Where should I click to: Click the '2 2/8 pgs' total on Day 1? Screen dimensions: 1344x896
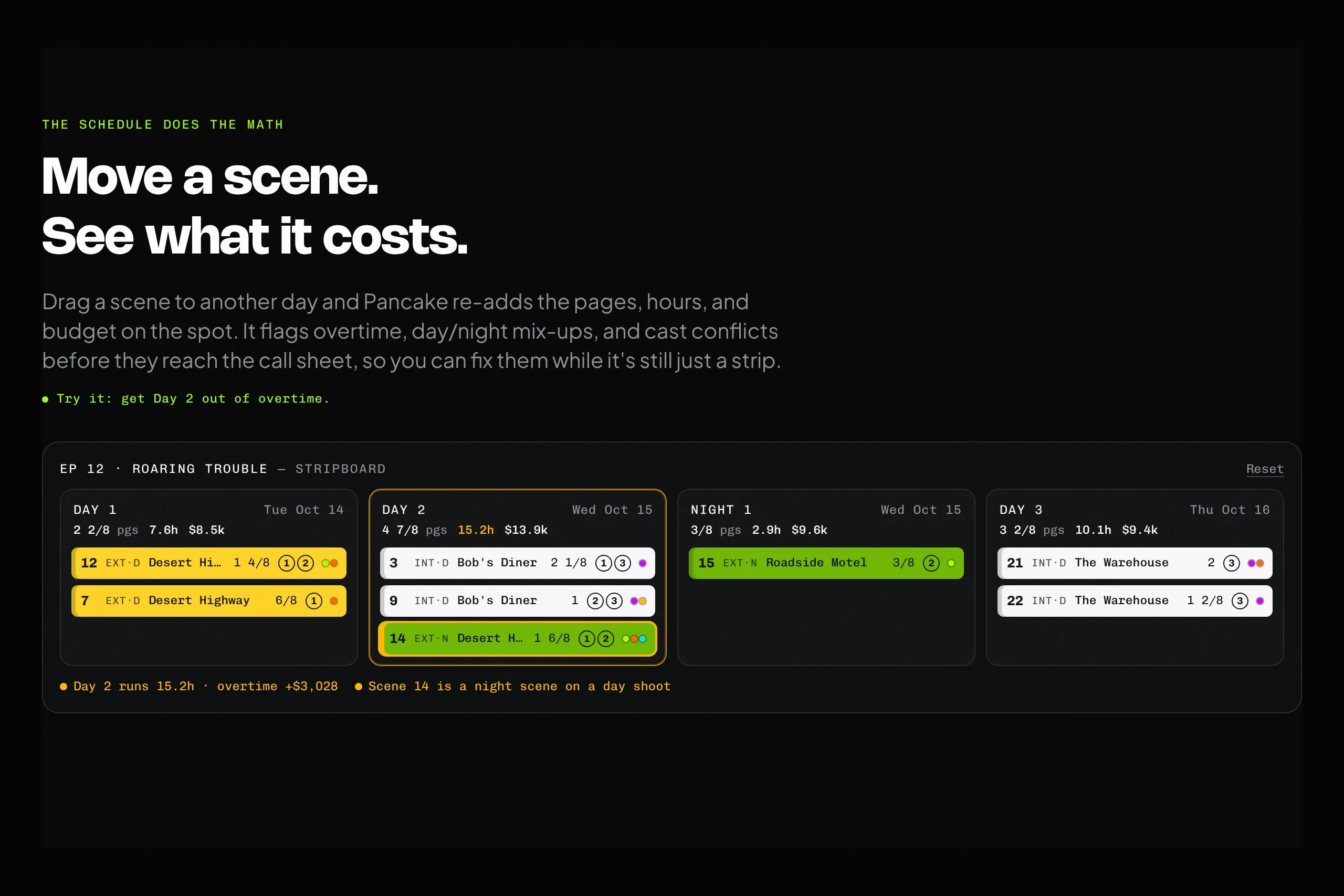pyautogui.click(x=106, y=530)
